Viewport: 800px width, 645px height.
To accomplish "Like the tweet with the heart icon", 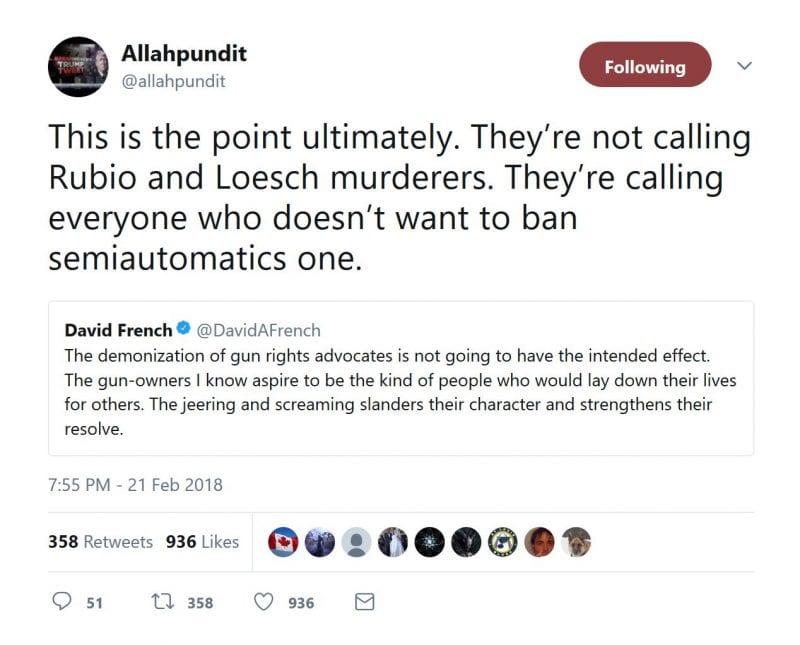I will coord(264,602).
